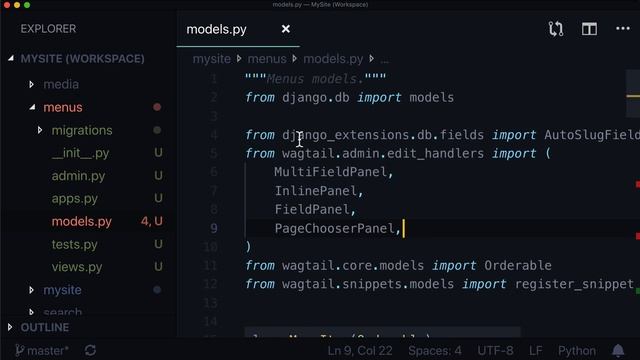Expand the OUTLINE panel
Image resolution: width=640 pixels, height=360 pixels.
pyautogui.click(x=10, y=327)
